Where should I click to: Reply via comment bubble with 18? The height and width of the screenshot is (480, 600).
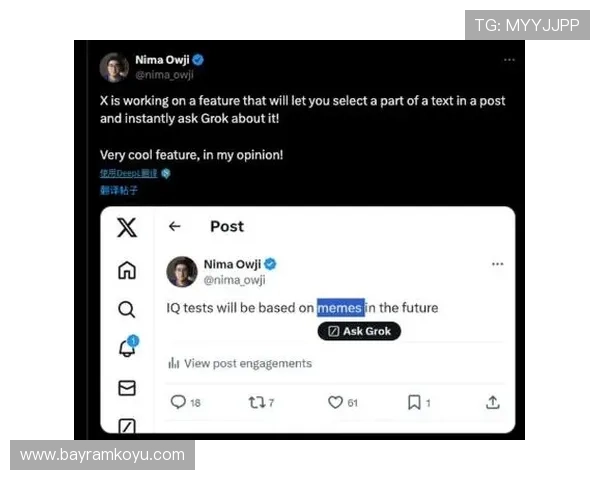point(178,402)
